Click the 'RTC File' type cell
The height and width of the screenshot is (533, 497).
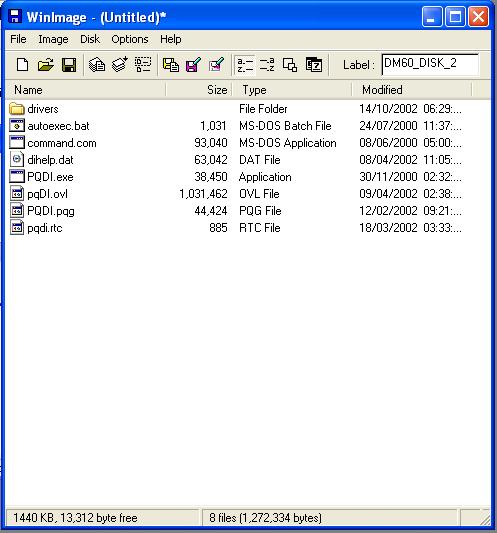pyautogui.click(x=260, y=228)
